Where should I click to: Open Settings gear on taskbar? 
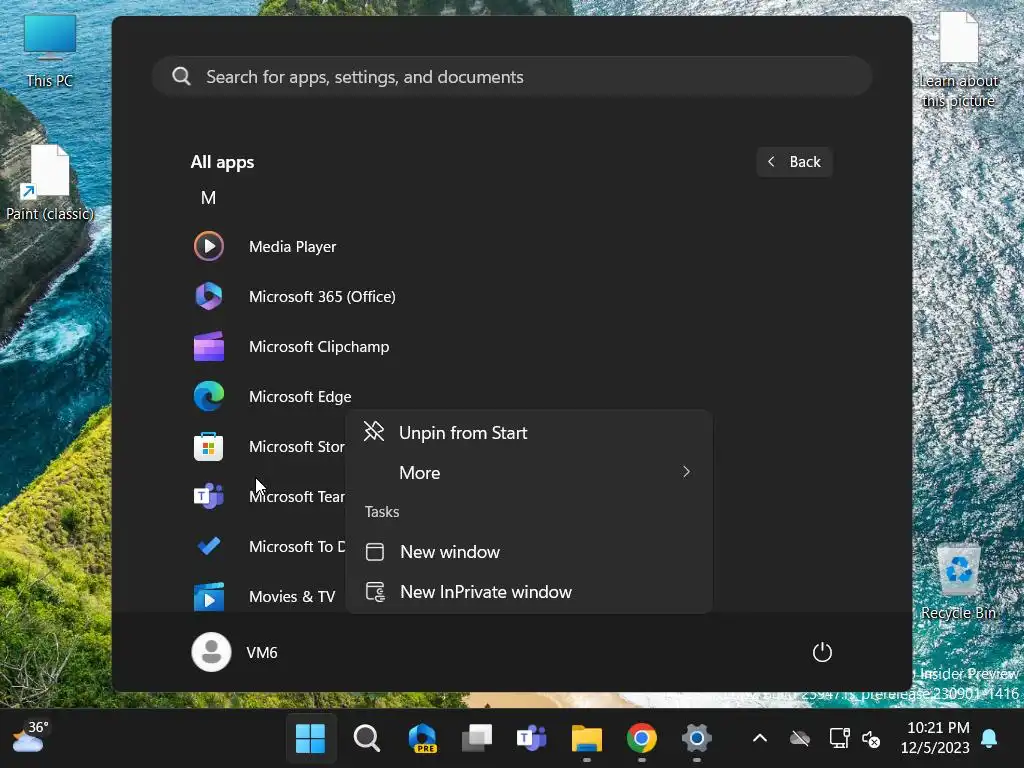tap(697, 738)
